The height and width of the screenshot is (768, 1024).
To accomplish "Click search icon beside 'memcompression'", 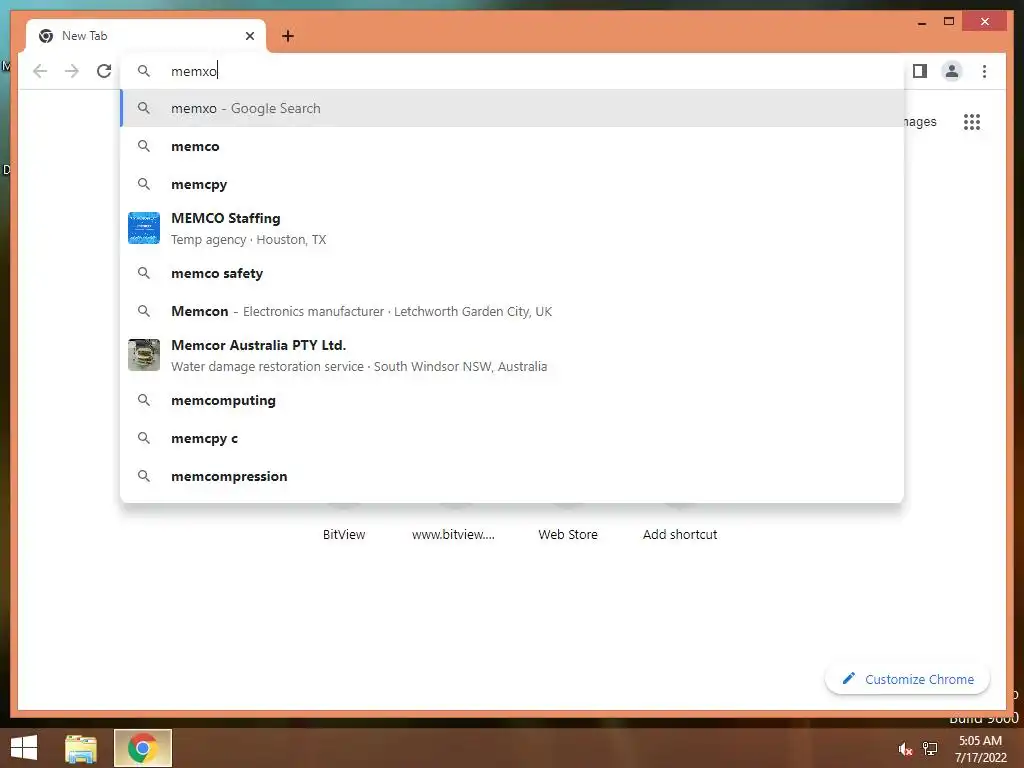I will (x=144, y=476).
